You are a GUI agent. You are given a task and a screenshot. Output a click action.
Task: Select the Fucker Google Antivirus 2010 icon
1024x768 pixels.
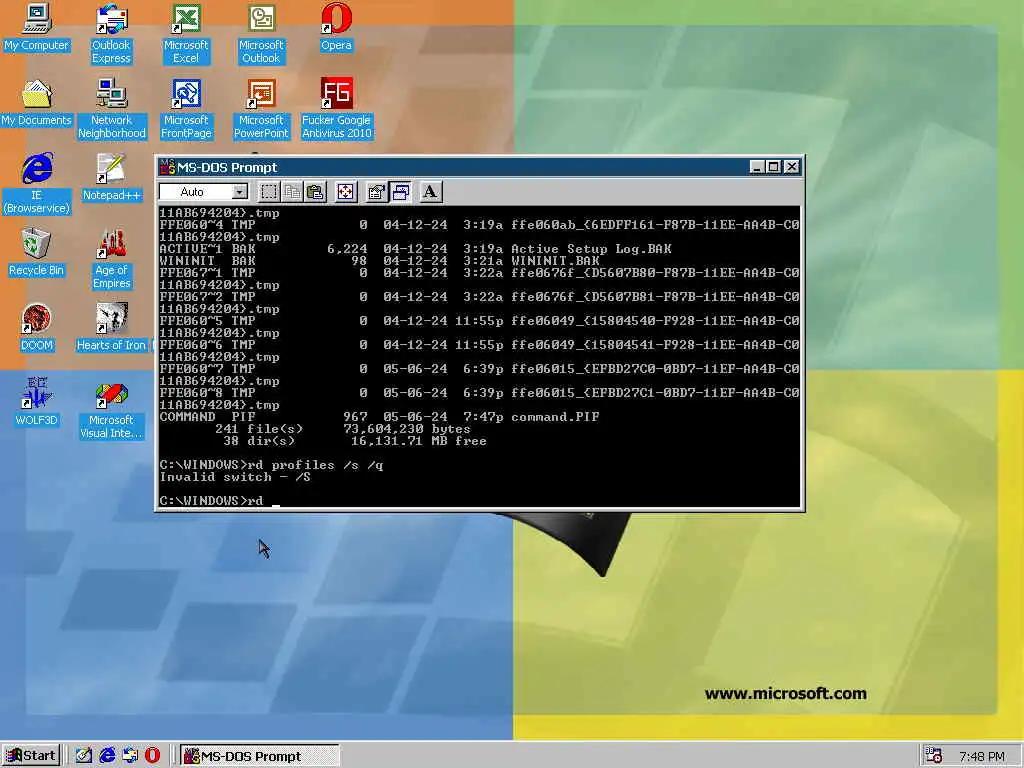[x=336, y=108]
